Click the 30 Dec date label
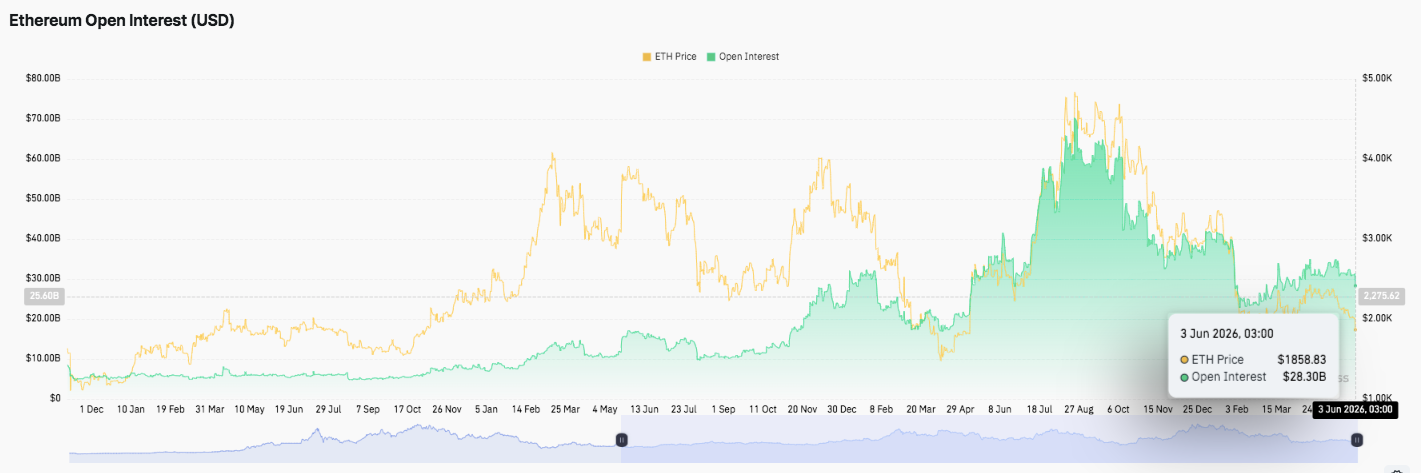This screenshot has width=1421, height=473. click(841, 409)
